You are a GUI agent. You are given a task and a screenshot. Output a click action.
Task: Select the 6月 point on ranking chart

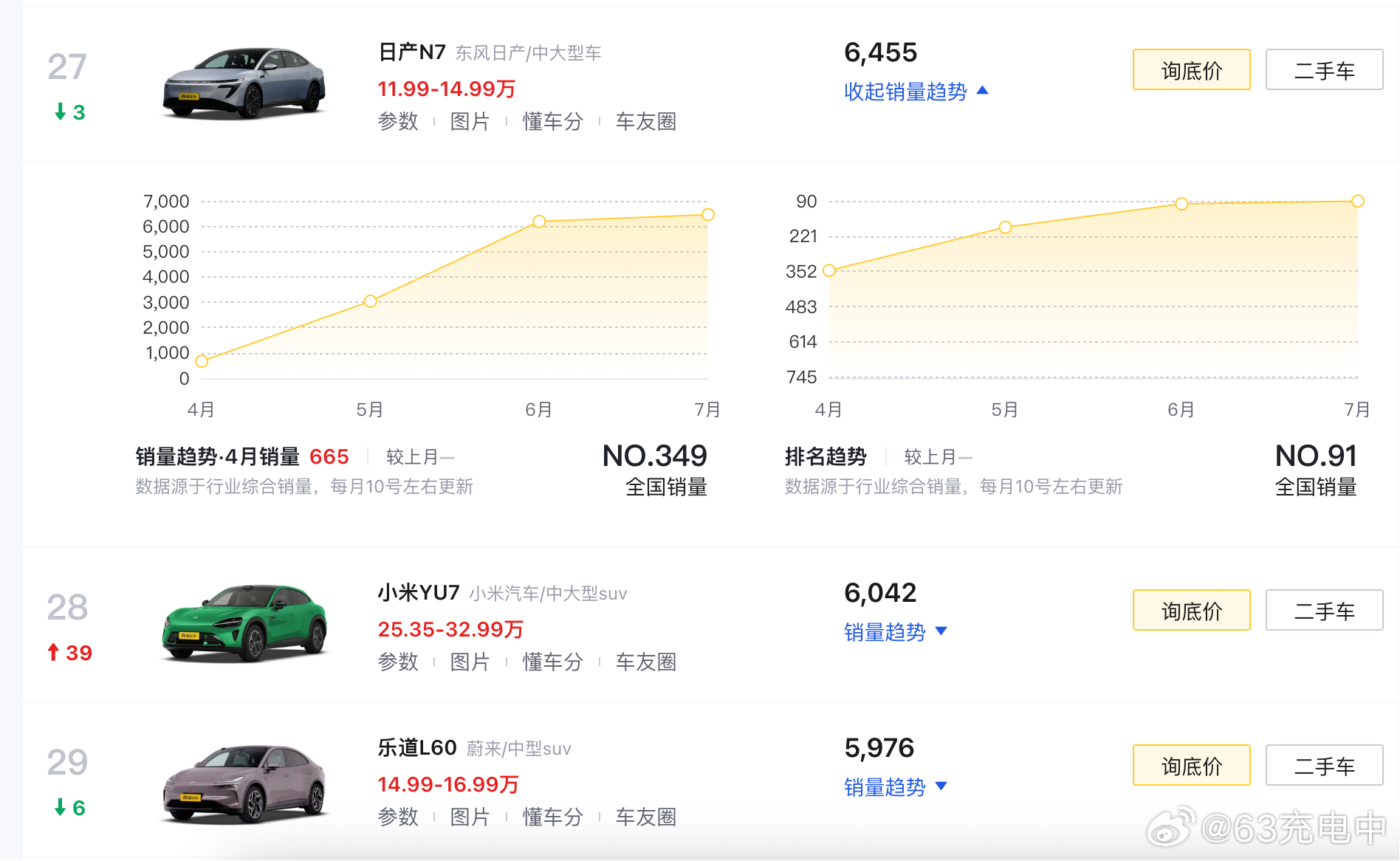(x=1181, y=204)
